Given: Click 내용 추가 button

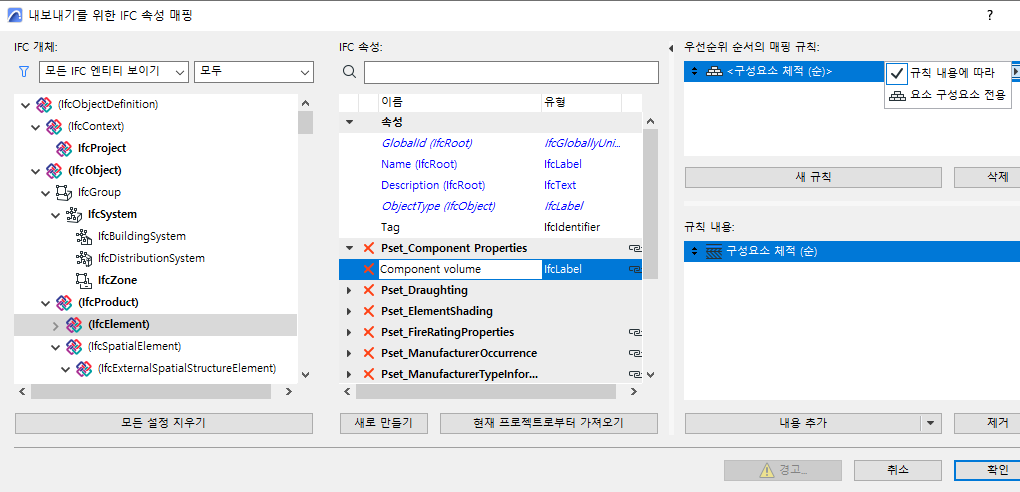Looking at the screenshot, I should (803, 423).
